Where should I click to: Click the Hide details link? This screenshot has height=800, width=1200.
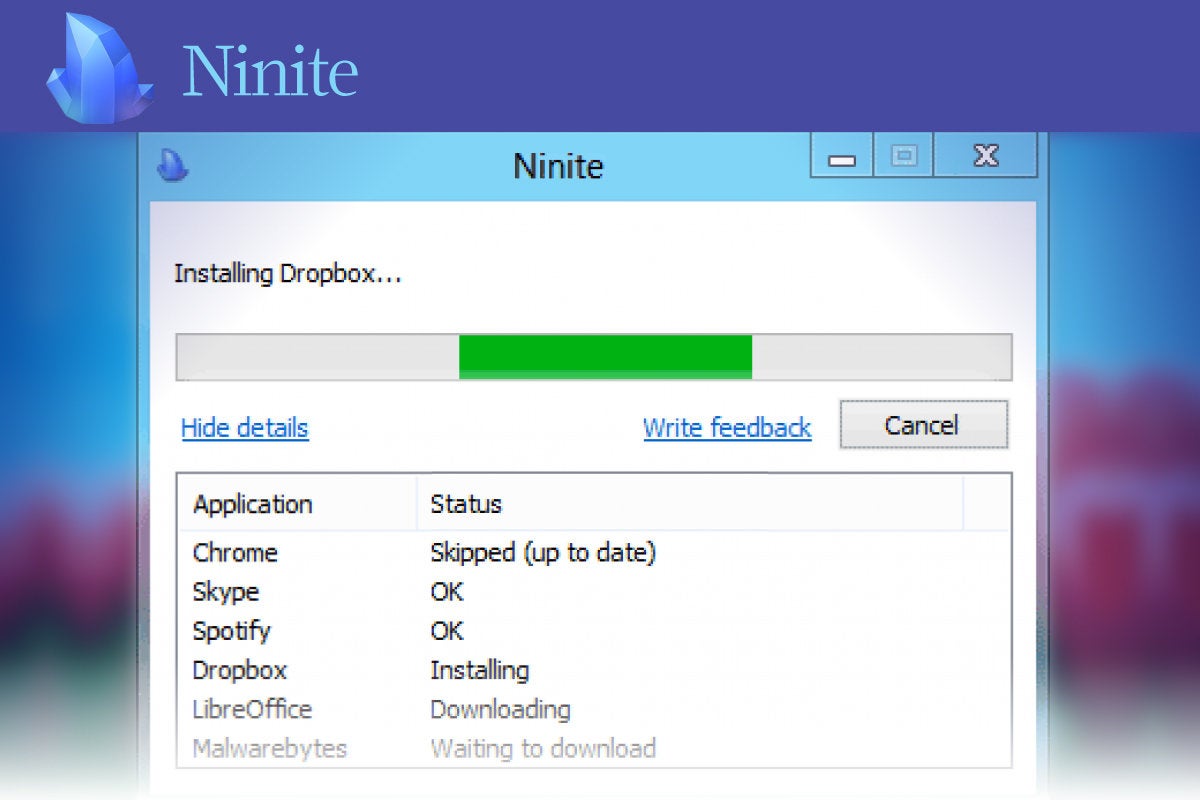click(x=245, y=428)
